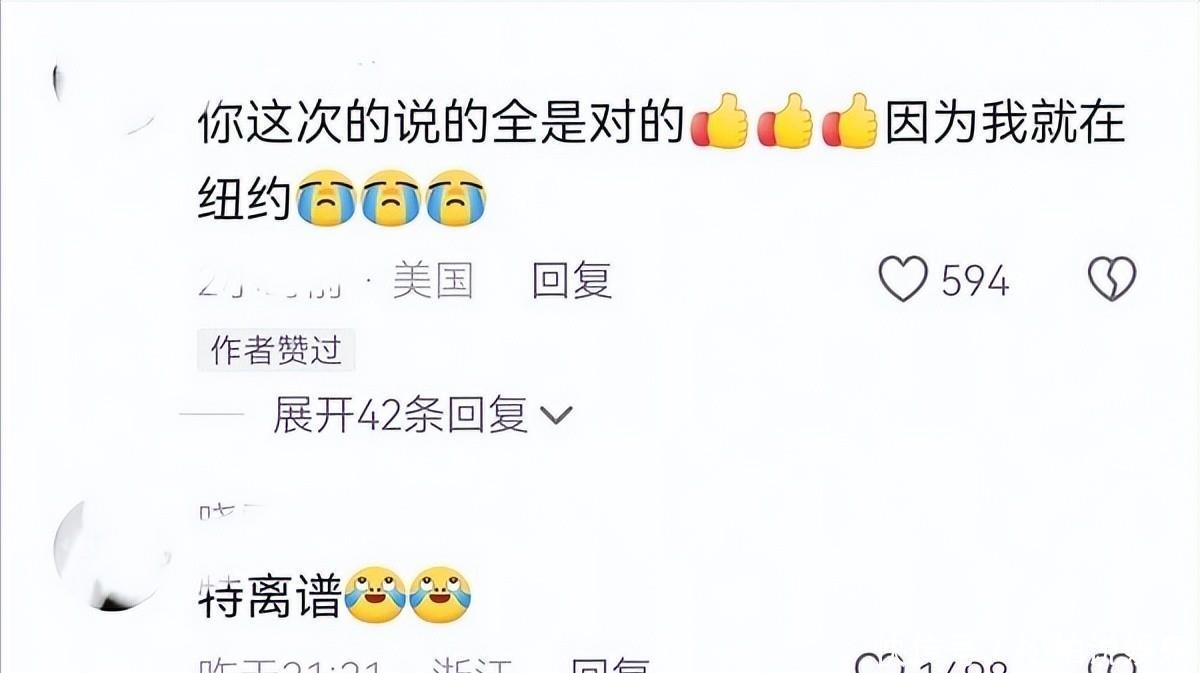Open the 特离谱 commenter's profile avatar
This screenshot has height=673, width=1200.
(108, 556)
